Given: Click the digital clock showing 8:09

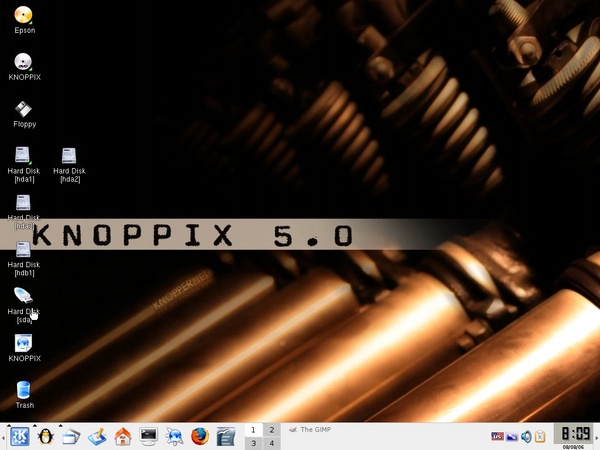Looking at the screenshot, I should click(574, 433).
